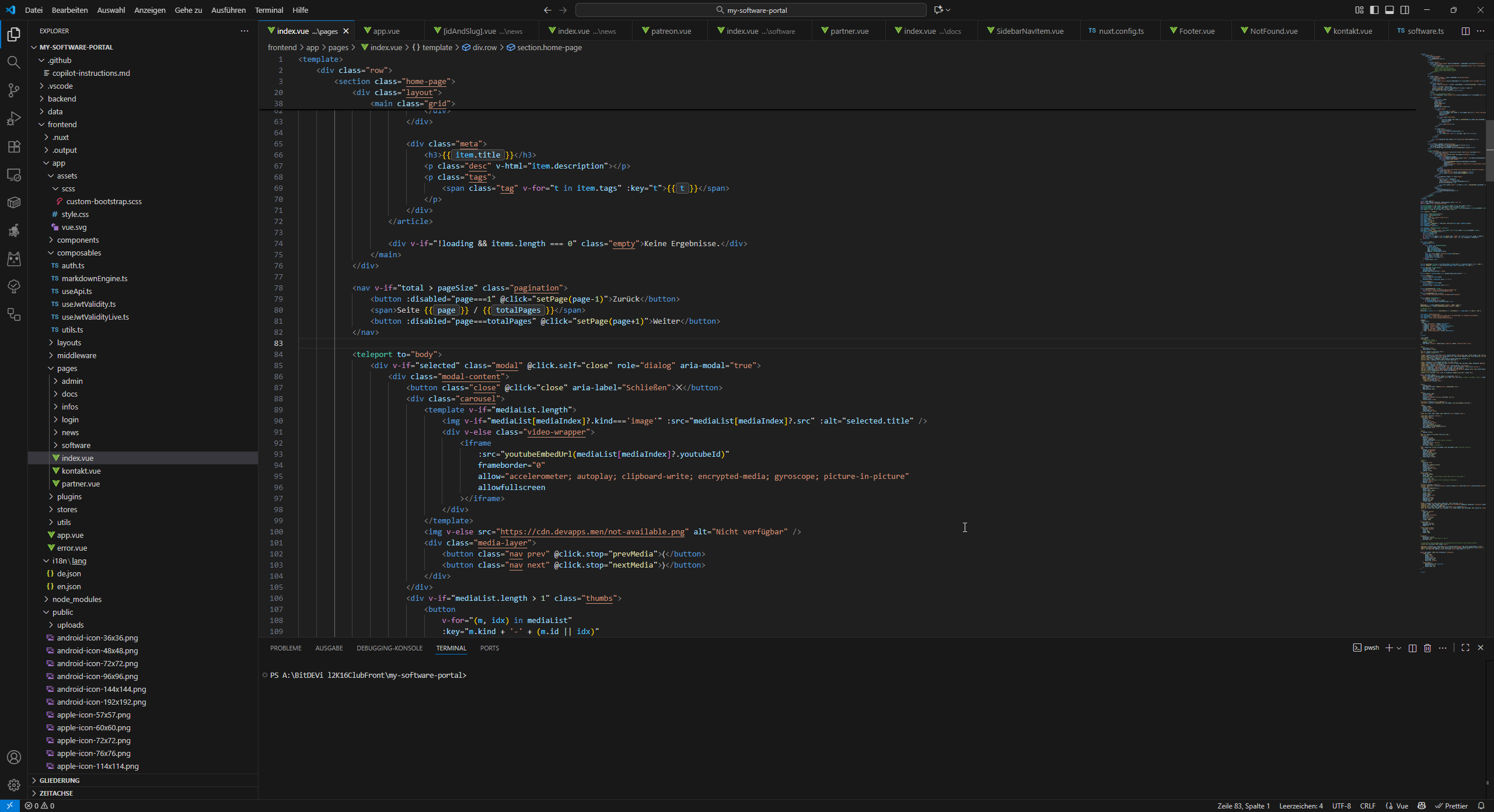Open the Source Control view
This screenshot has width=1494, height=812.
(13, 90)
